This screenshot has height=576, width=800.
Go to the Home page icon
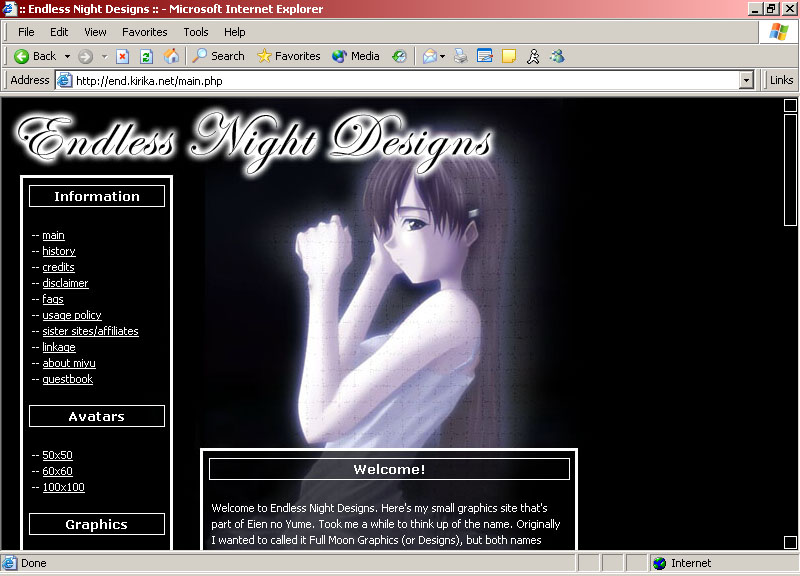click(171, 56)
